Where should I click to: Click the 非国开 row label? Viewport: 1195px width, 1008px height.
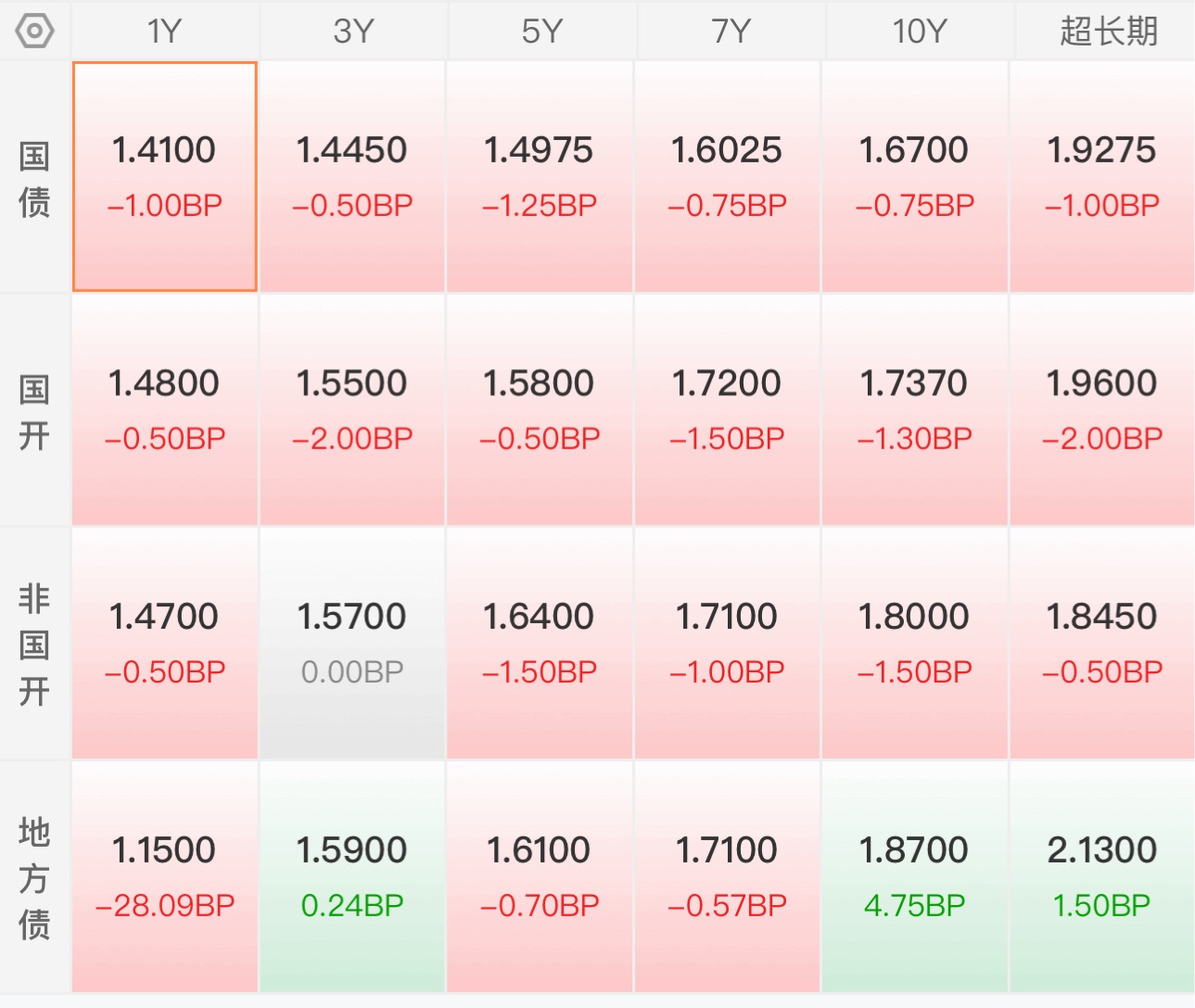(34, 644)
